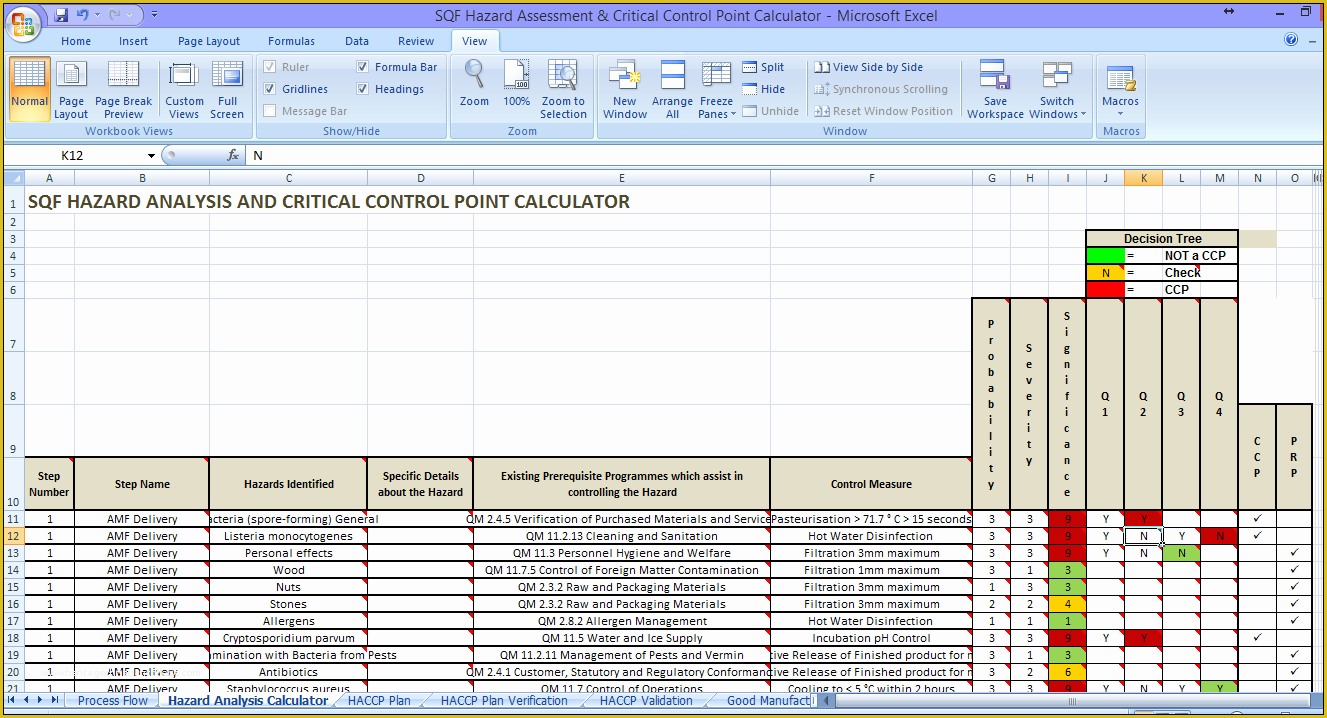Open the Formulas ribbon tab
1327x718 pixels.
[291, 41]
